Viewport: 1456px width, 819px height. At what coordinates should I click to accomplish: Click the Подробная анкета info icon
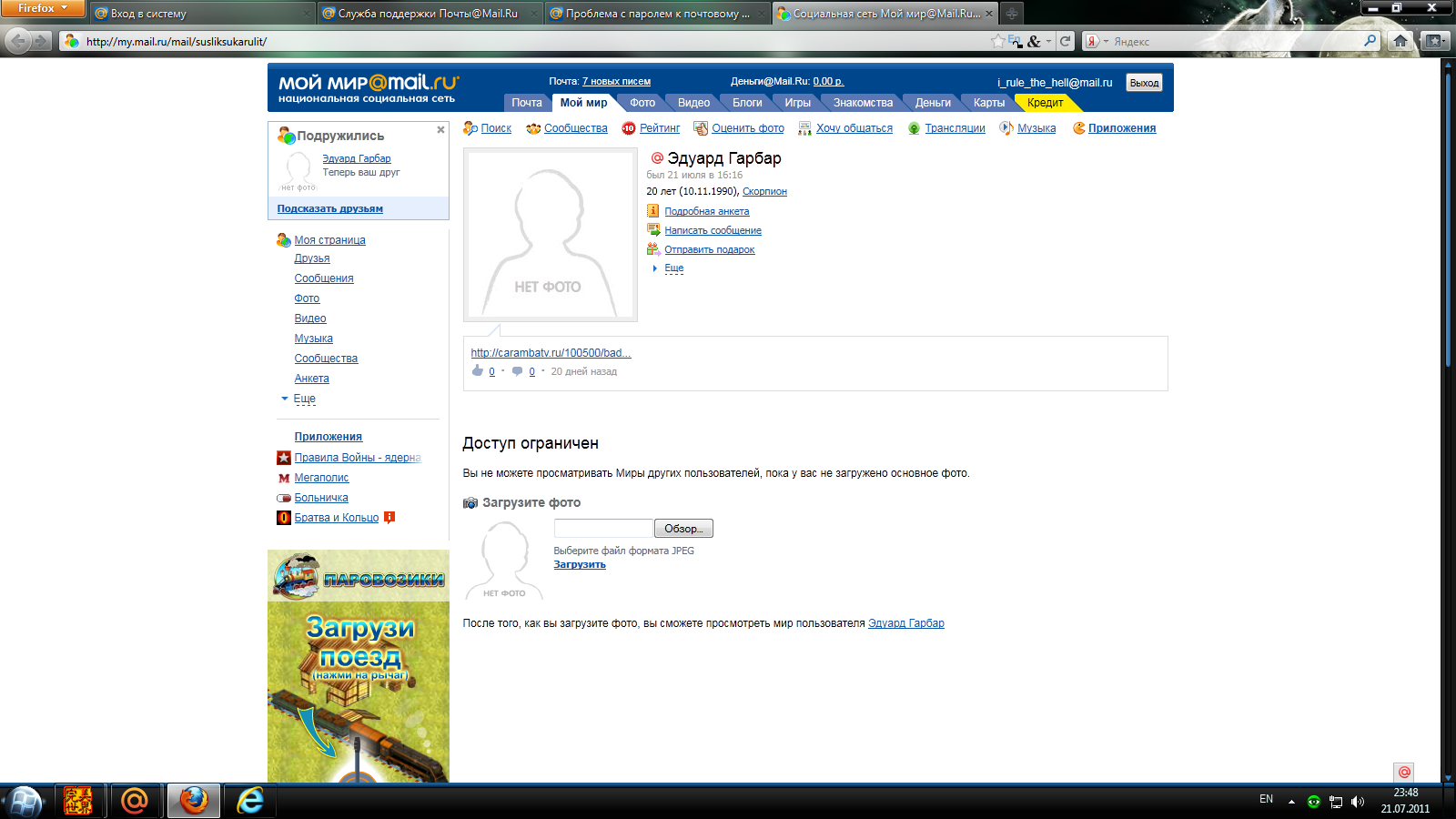tap(653, 211)
